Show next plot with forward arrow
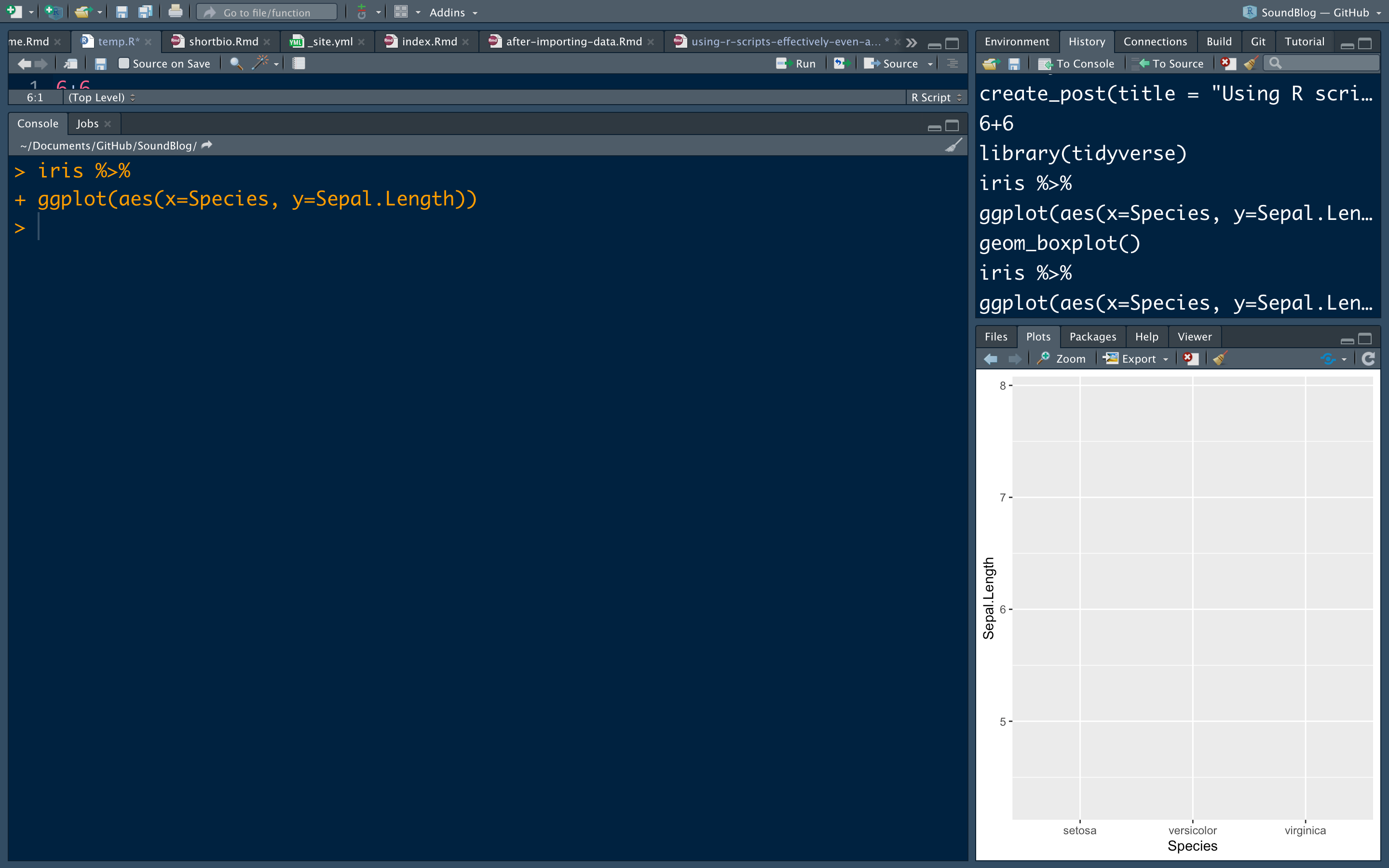Image resolution: width=1389 pixels, height=868 pixels. pyautogui.click(x=1015, y=359)
